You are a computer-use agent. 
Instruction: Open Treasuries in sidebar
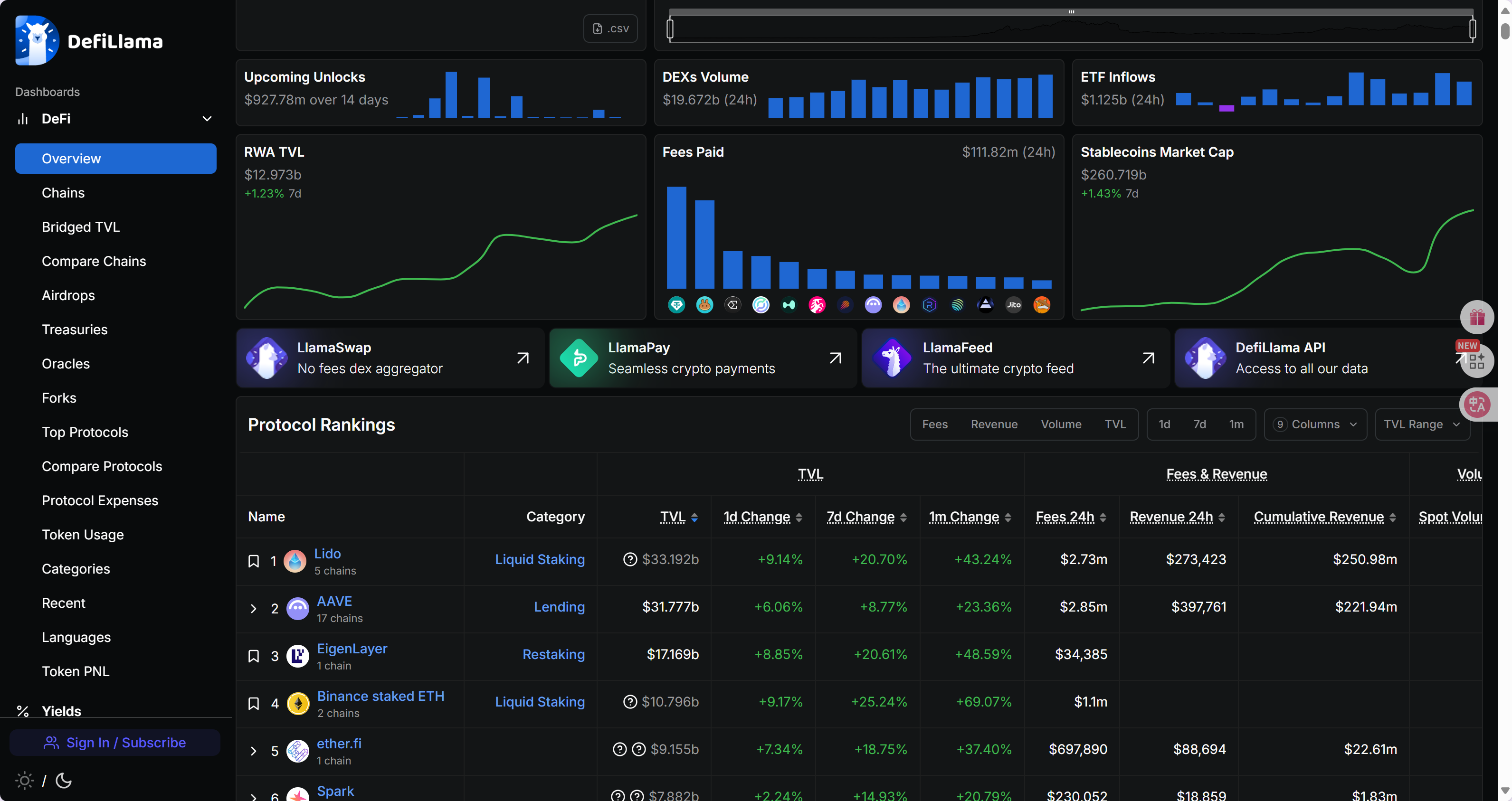tap(75, 329)
